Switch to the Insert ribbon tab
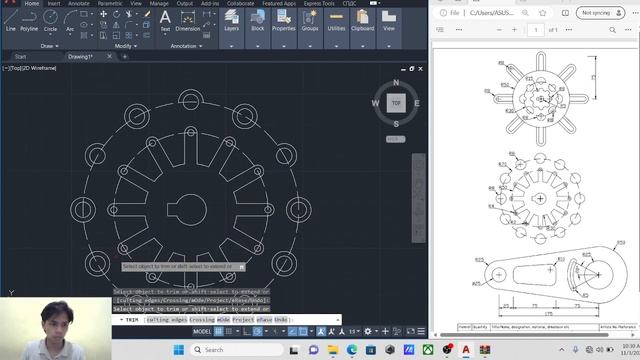 point(54,3)
